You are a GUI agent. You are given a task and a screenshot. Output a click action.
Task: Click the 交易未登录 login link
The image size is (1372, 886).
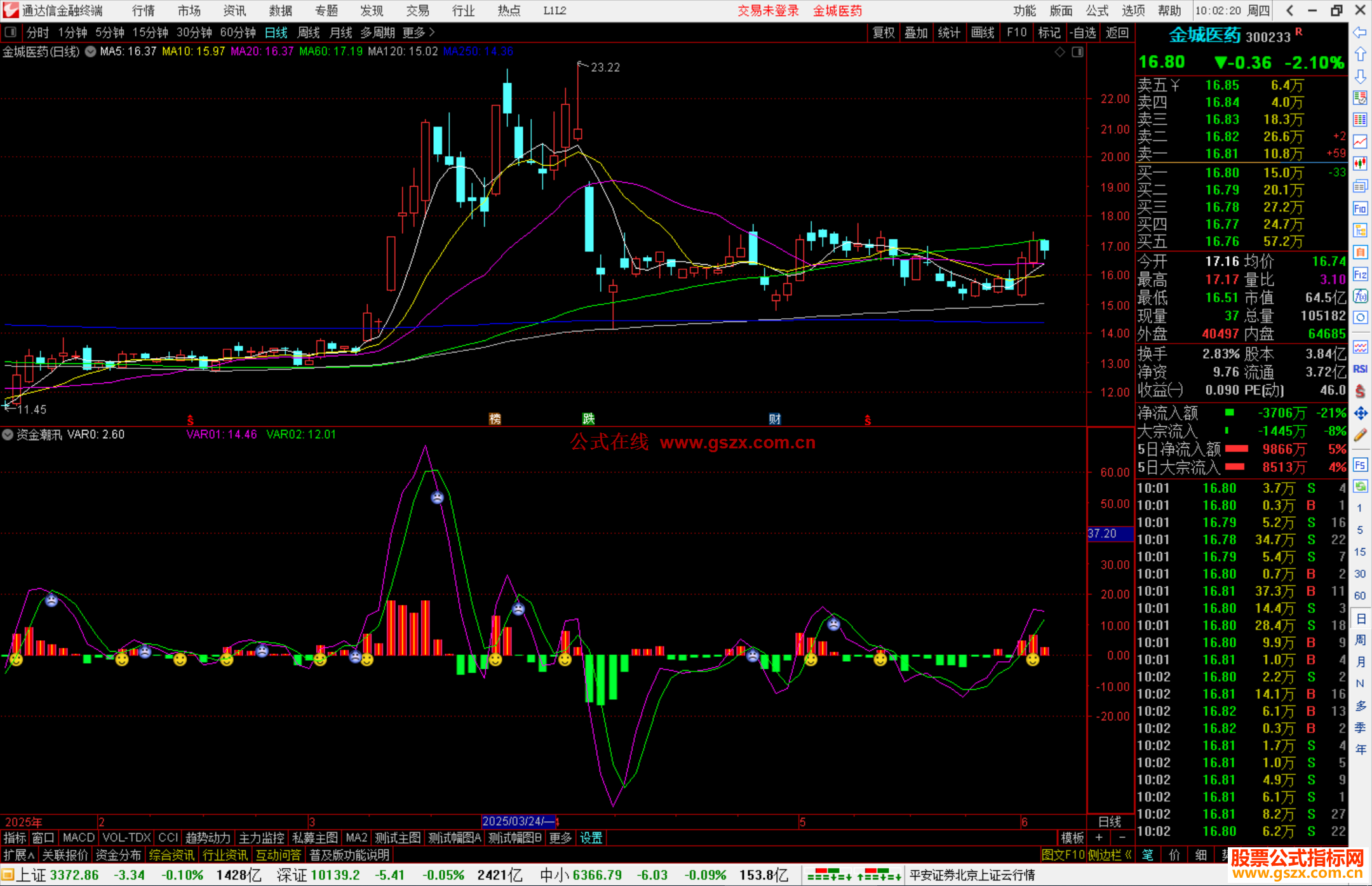[x=768, y=10]
